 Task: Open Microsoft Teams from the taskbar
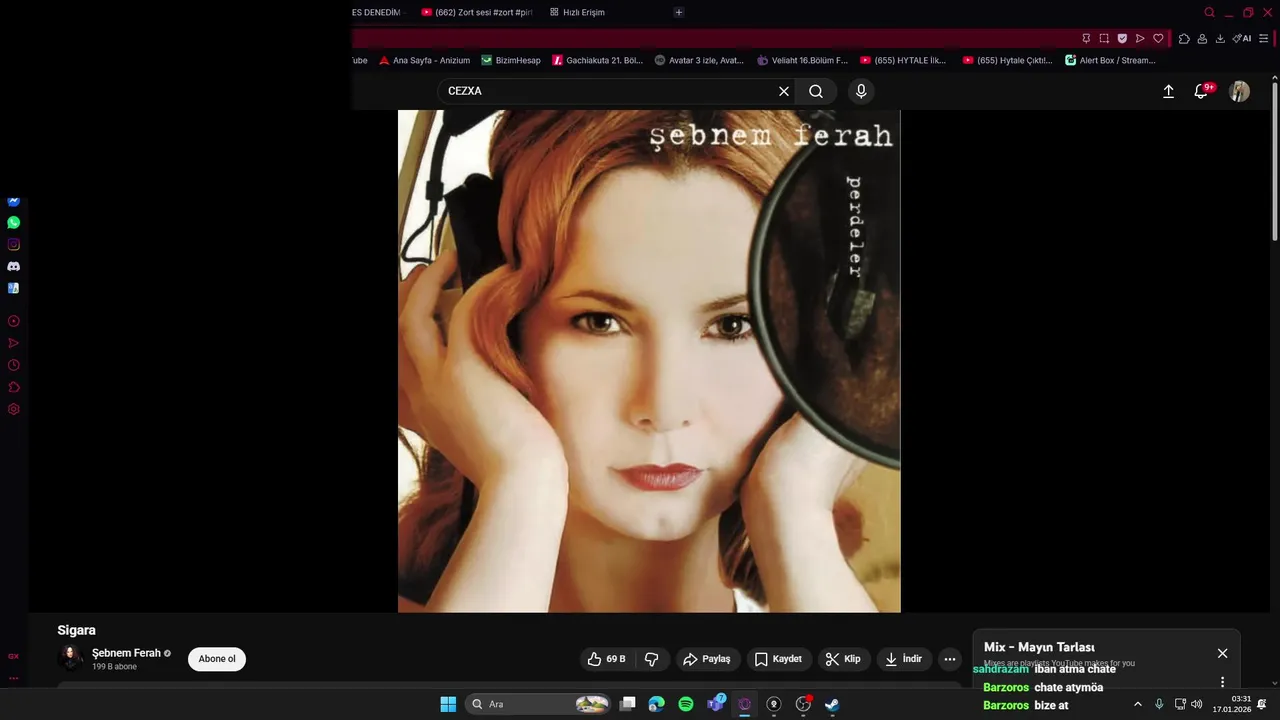(x=716, y=704)
